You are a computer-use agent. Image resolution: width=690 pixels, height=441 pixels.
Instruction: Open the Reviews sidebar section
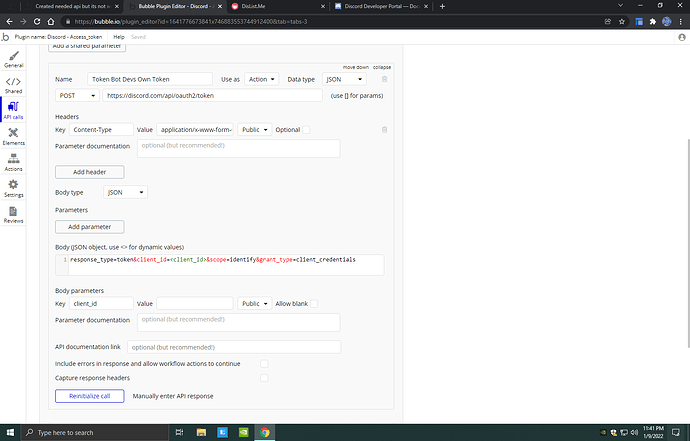(x=14, y=214)
